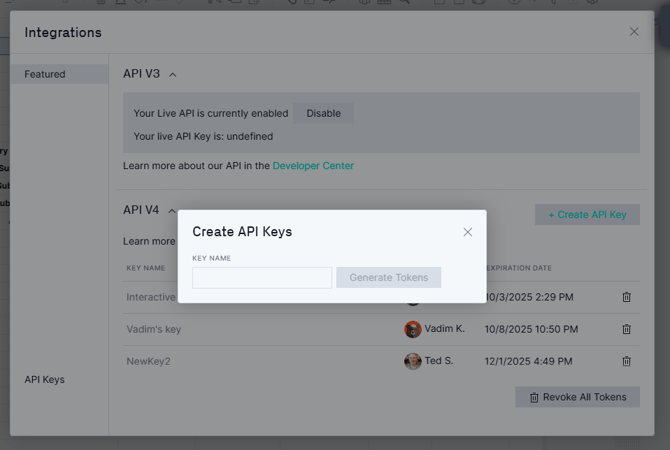Screen dimensions: 670x450
Task: Click + Create API Key button
Action: [587, 215]
